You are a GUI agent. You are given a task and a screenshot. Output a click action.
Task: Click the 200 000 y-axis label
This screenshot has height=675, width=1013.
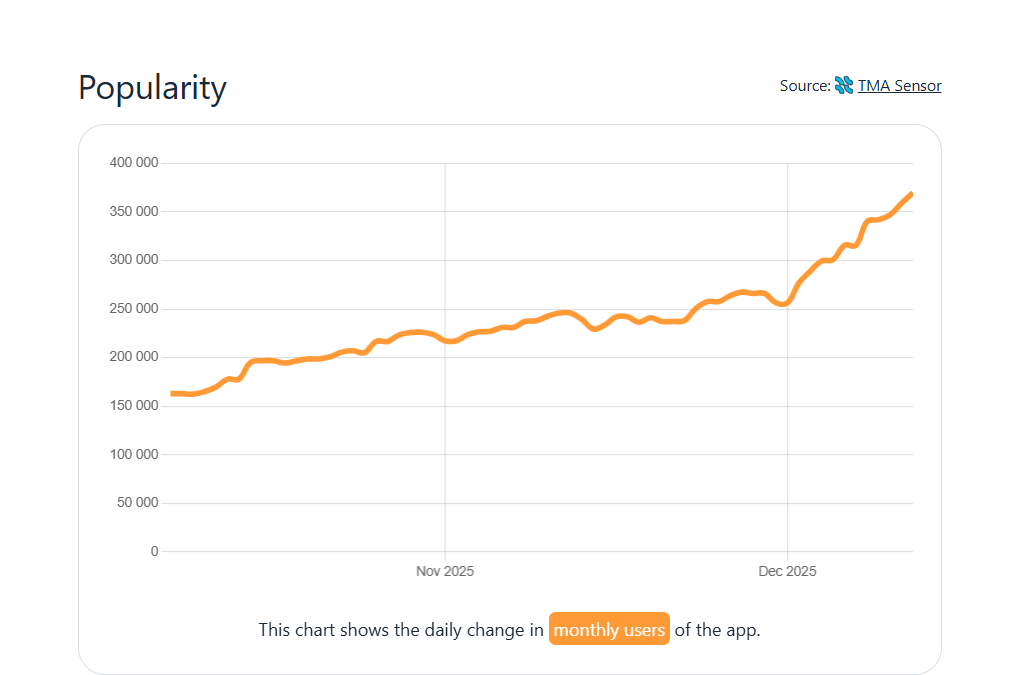[x=133, y=357]
